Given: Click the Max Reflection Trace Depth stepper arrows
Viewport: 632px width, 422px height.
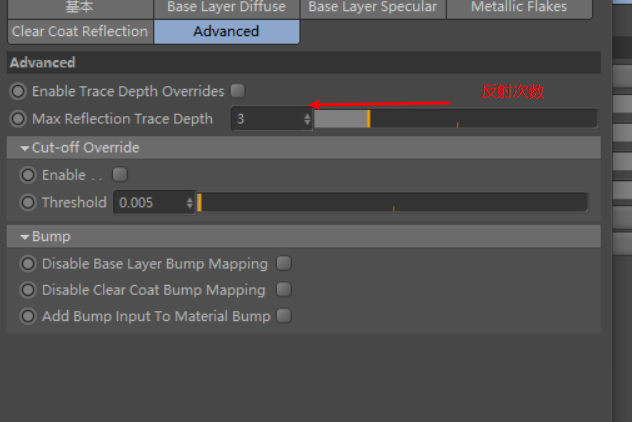Looking at the screenshot, I should click(307, 119).
